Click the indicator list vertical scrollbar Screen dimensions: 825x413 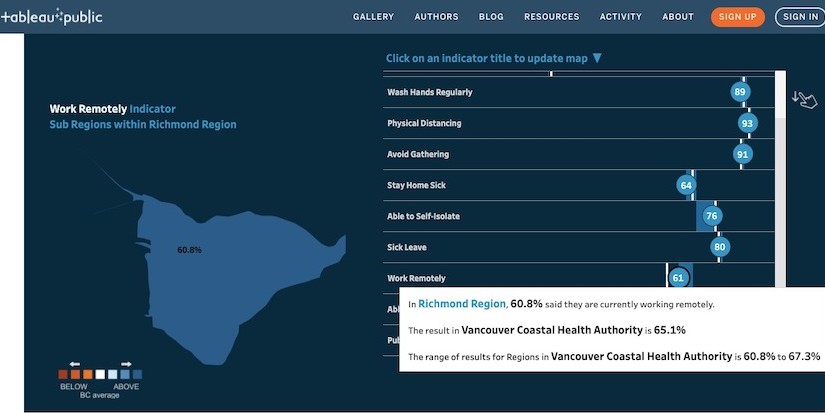point(780,180)
